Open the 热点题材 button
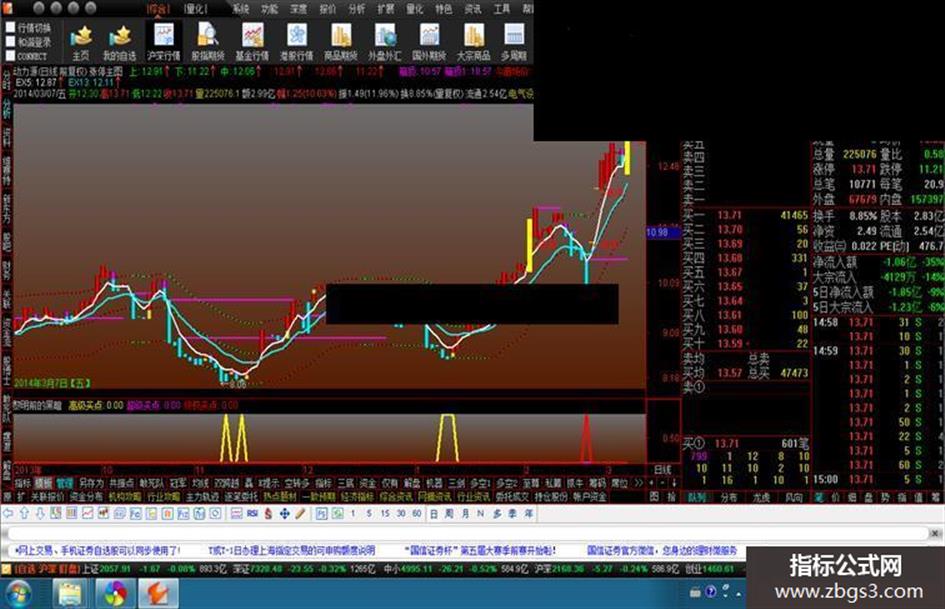The width and height of the screenshot is (945, 609). point(280,497)
